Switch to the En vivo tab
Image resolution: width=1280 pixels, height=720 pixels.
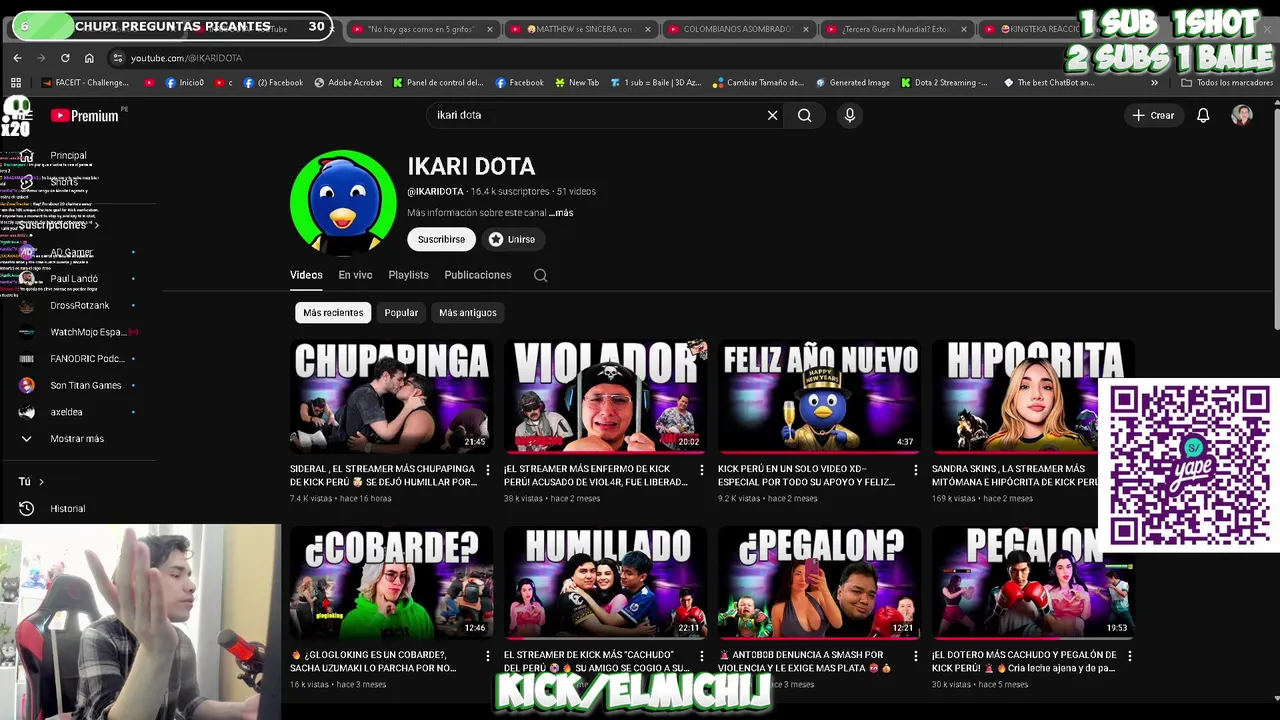coord(355,275)
